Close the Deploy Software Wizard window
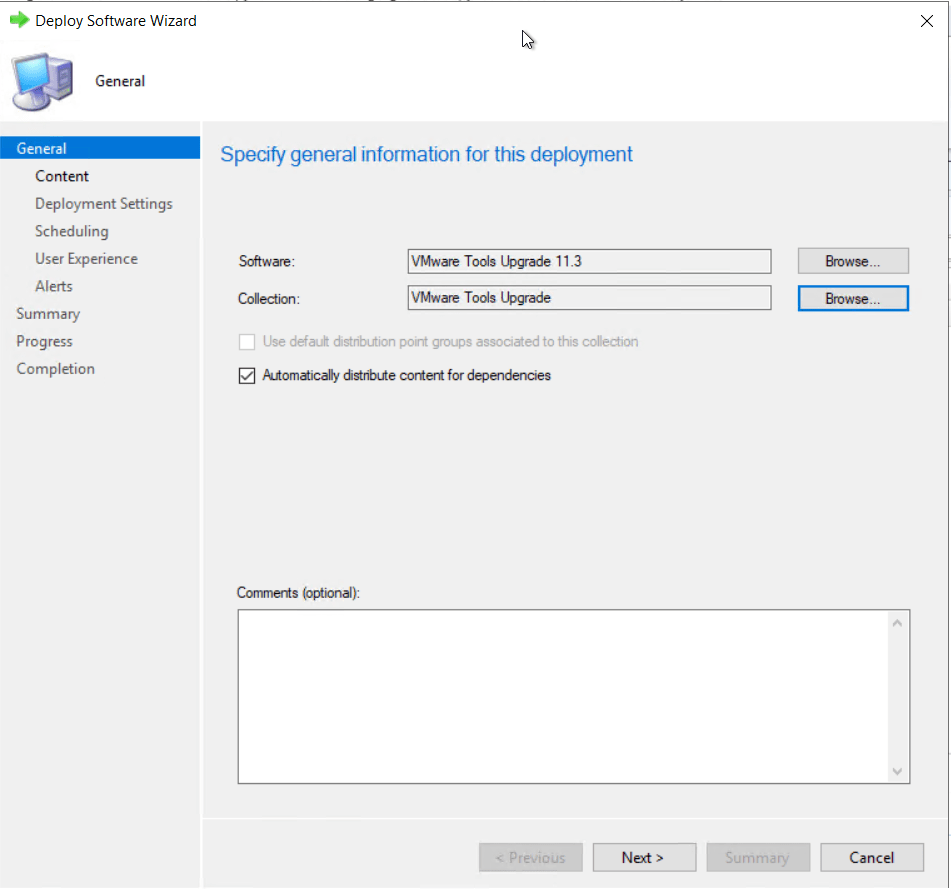The width and height of the screenshot is (951, 889). 926,21
